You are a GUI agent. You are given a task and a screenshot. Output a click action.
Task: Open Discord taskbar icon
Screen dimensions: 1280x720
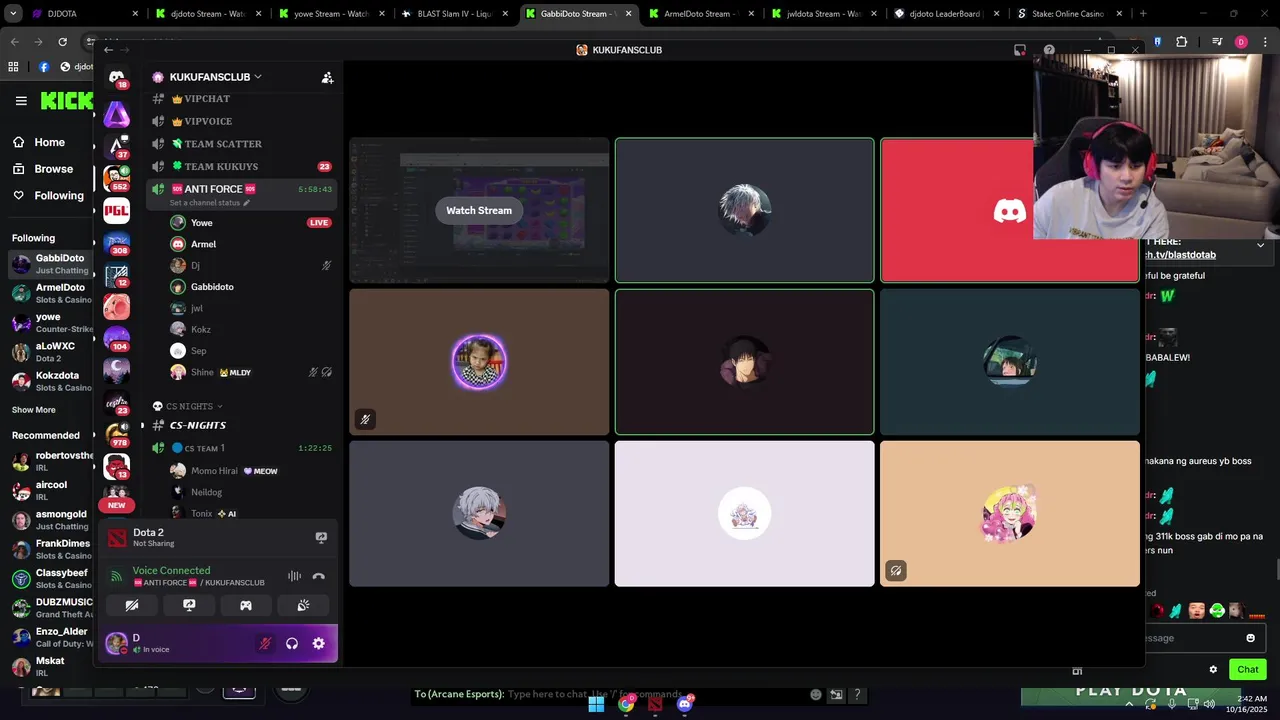[685, 704]
